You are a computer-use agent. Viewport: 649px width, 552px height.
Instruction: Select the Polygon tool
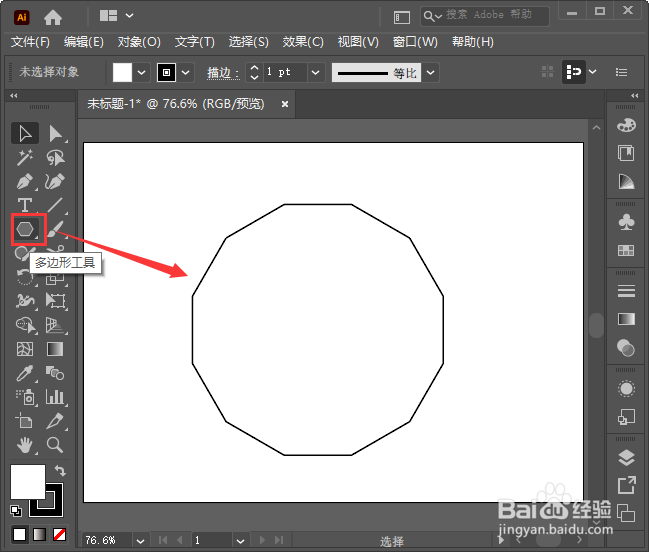tap(25, 229)
